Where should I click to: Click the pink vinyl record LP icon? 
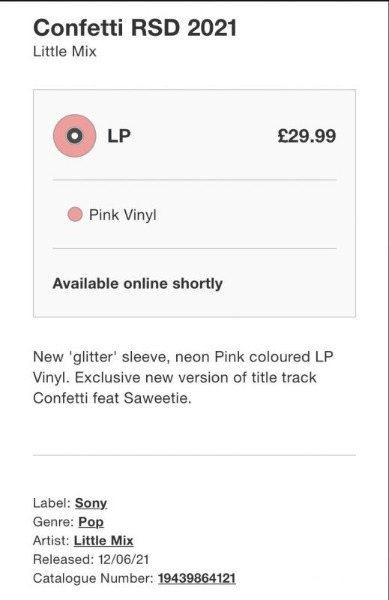[x=75, y=135]
